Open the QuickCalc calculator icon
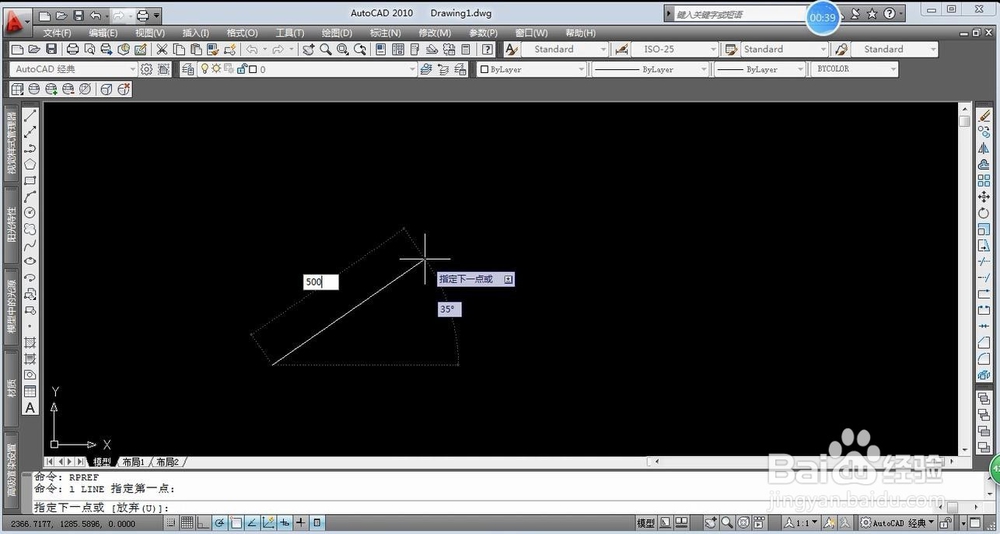The height and width of the screenshot is (534, 1000). [466, 49]
